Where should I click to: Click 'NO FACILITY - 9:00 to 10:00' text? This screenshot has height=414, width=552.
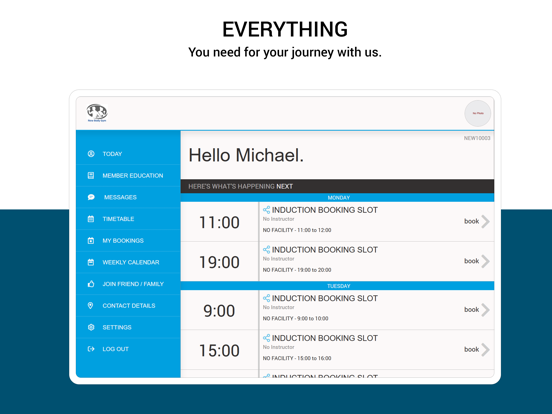295,319
